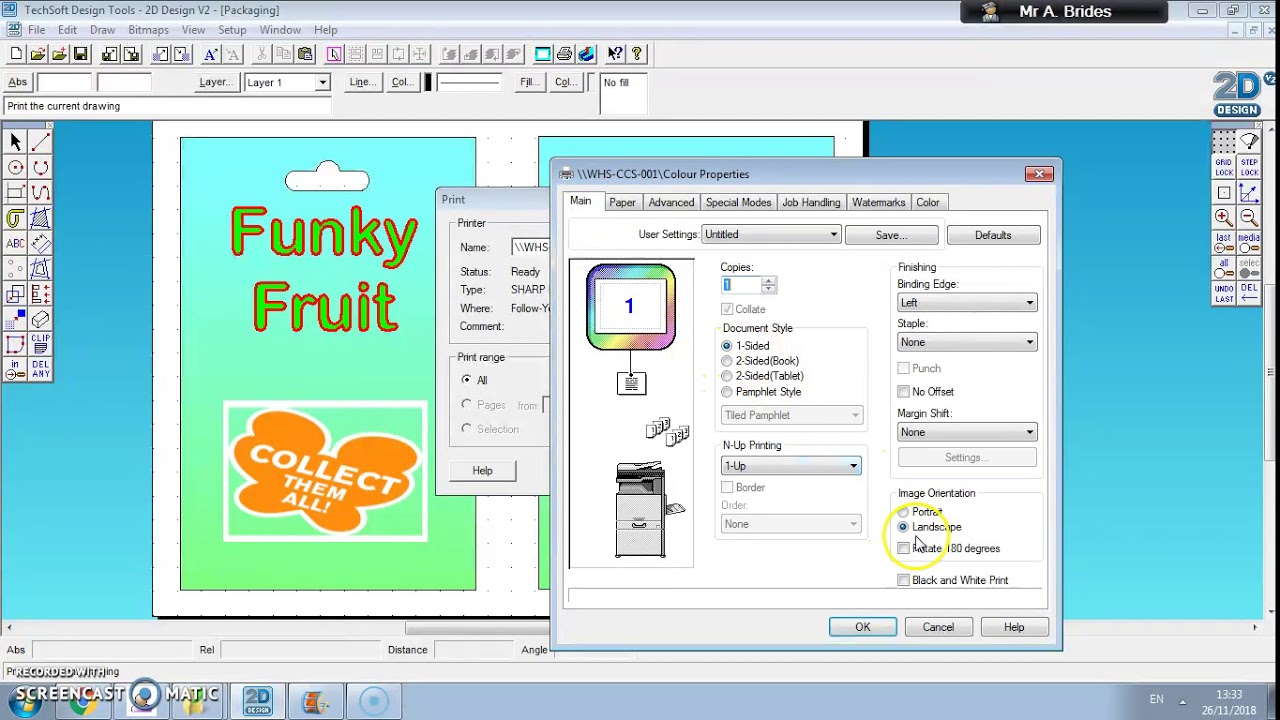Click the Paste clipboard icon in the toolbar
1280x720 pixels.
pos(305,54)
